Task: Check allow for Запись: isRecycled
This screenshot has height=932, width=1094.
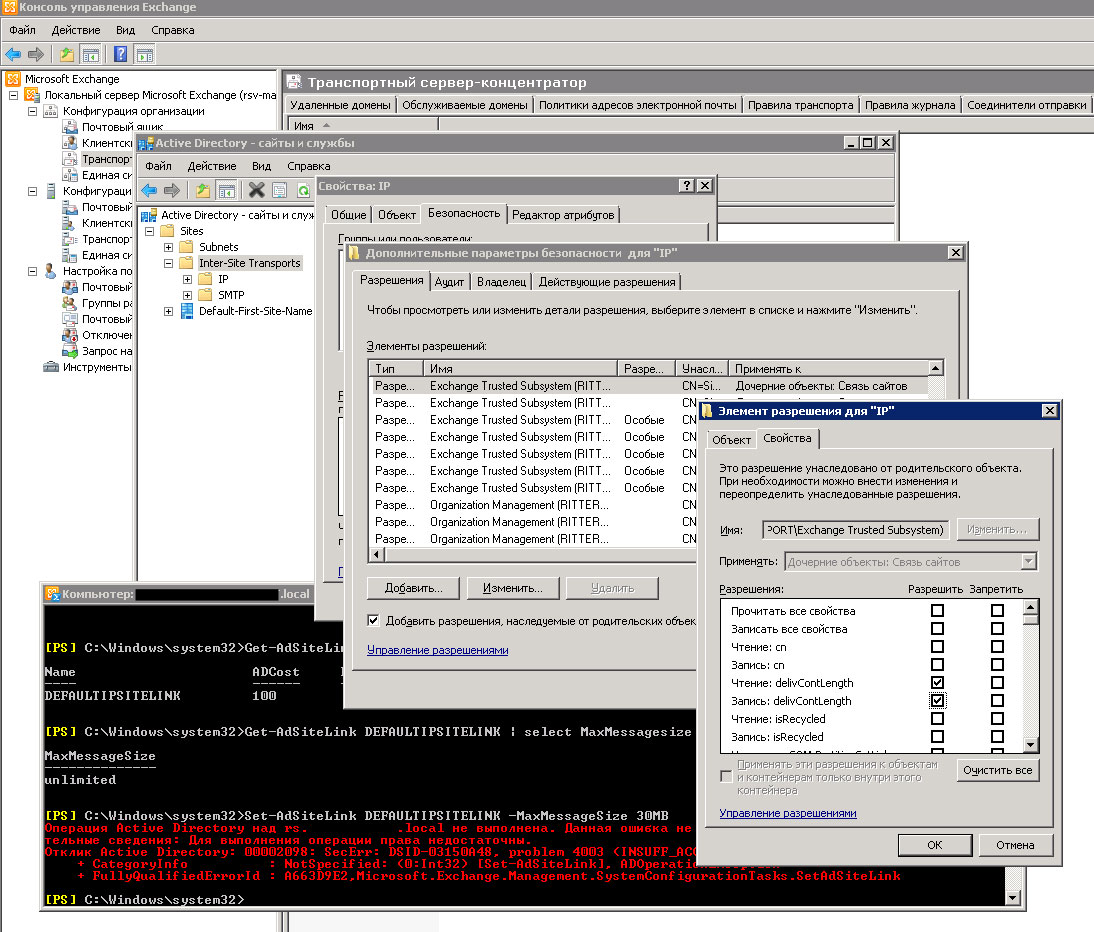Action: click(937, 737)
